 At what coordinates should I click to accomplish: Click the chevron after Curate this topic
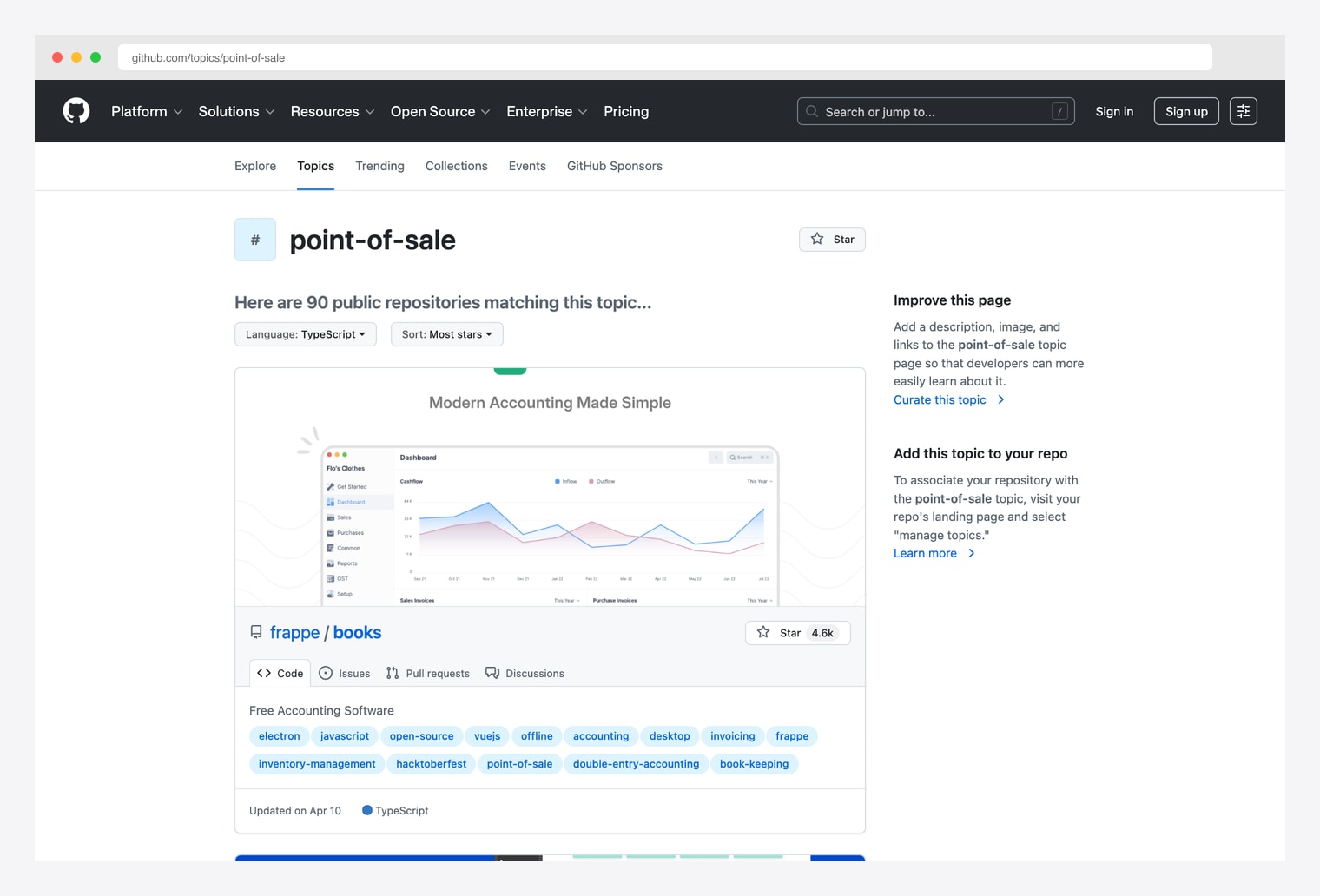point(1000,399)
